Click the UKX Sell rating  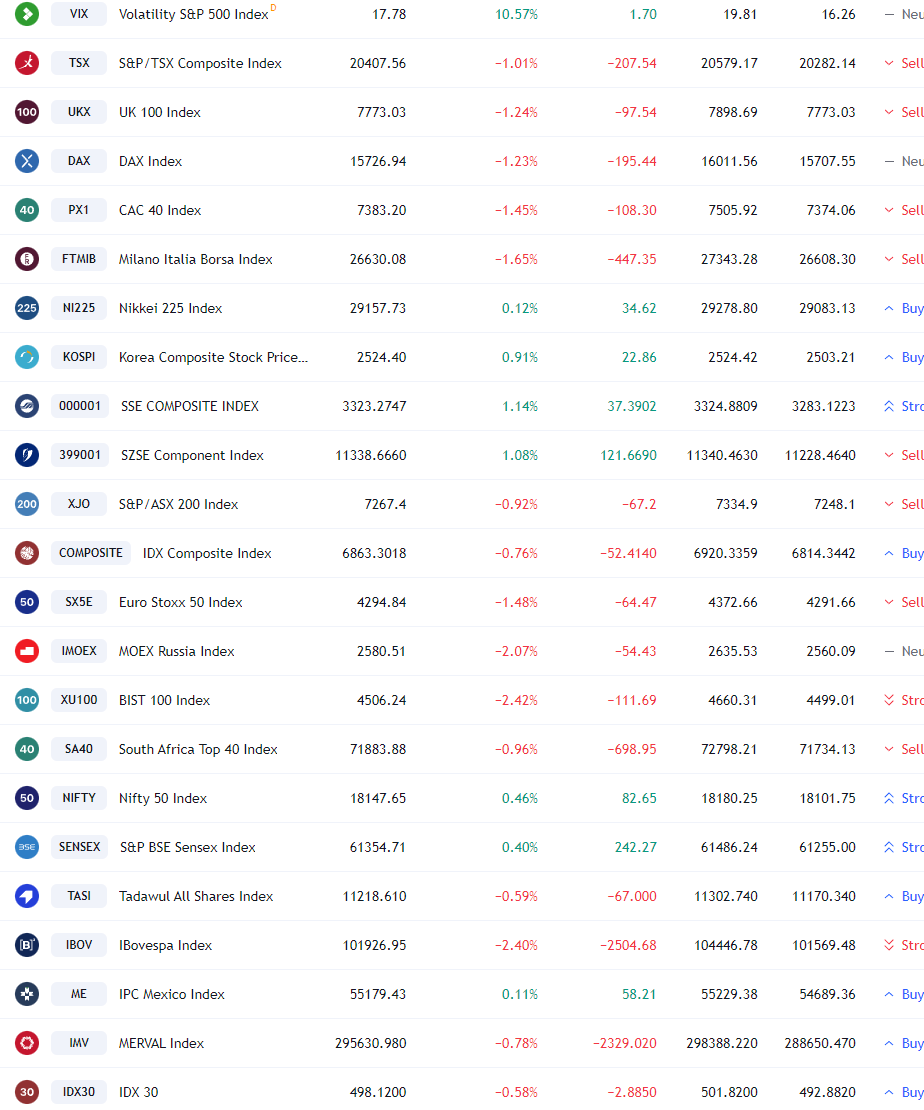pos(904,112)
